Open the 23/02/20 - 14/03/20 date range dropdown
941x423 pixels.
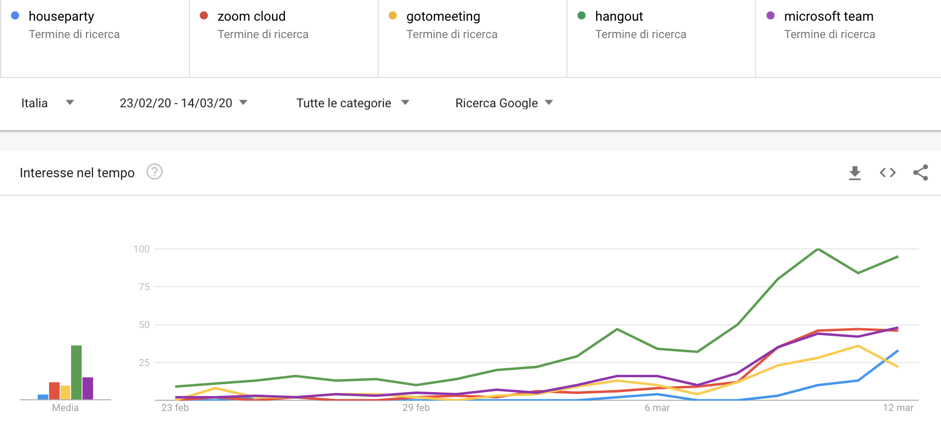tap(184, 103)
